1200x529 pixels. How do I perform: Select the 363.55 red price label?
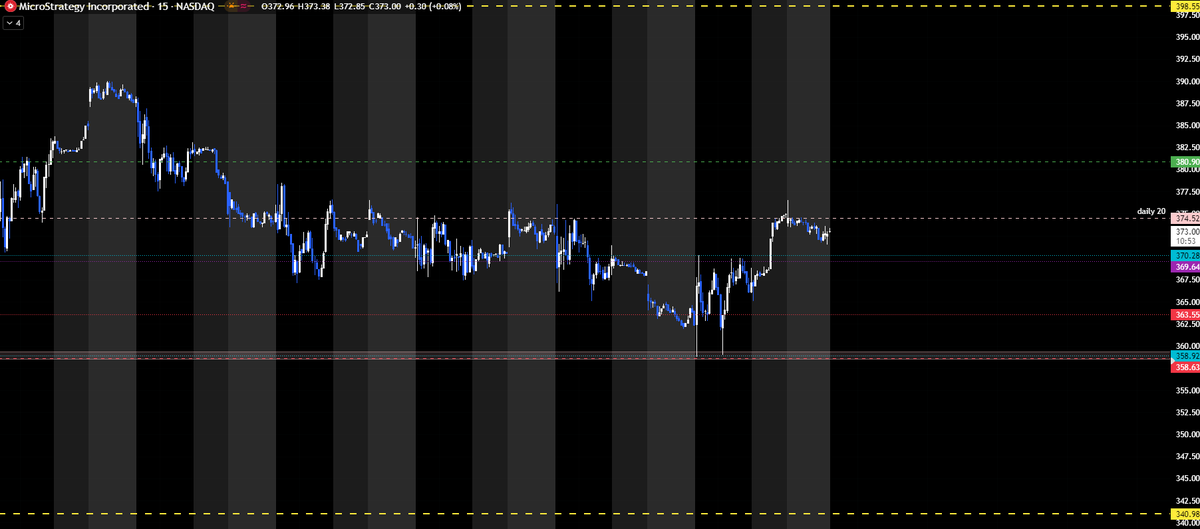[x=1185, y=315]
